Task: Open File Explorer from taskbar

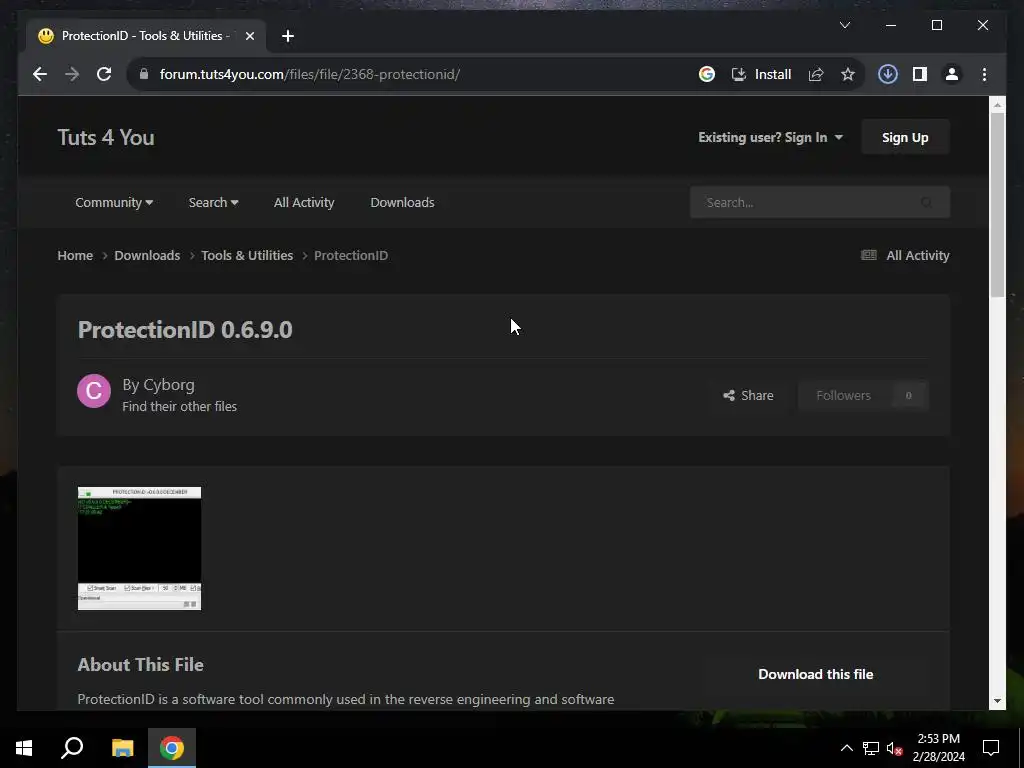Action: coord(122,748)
